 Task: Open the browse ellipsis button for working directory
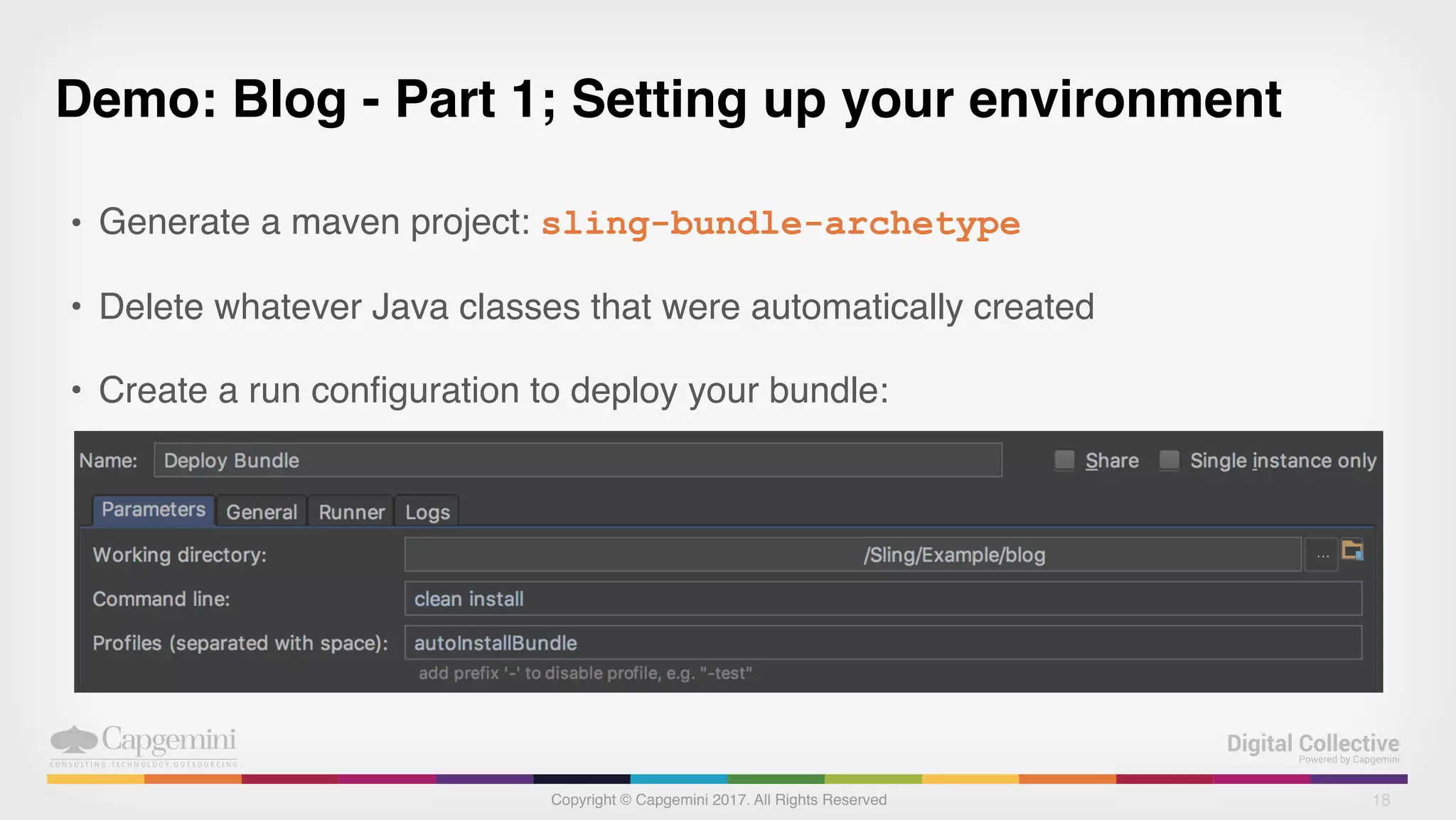pos(1322,555)
